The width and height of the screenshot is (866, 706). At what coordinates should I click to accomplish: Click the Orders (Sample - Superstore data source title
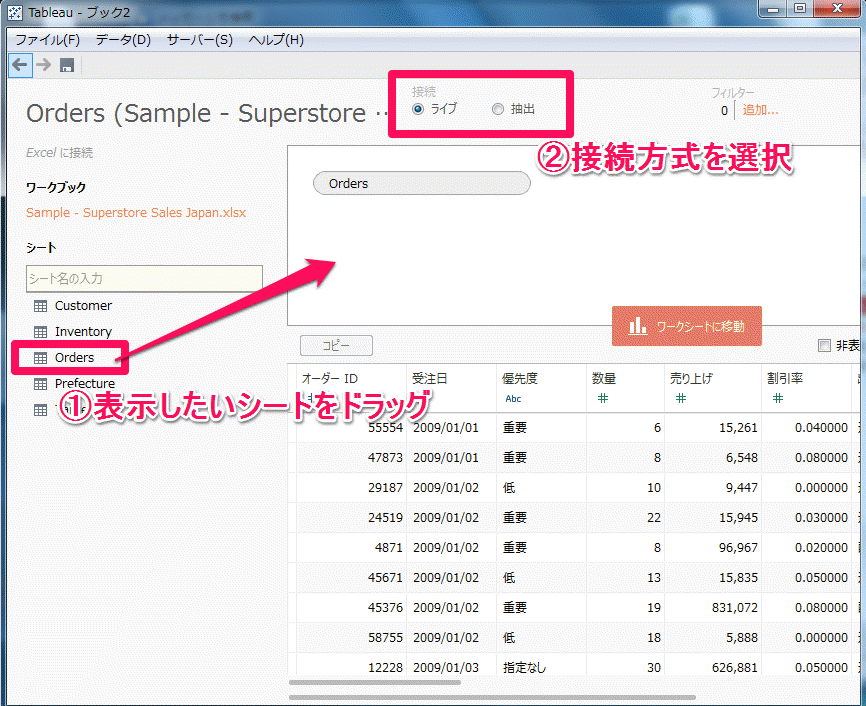[207, 113]
